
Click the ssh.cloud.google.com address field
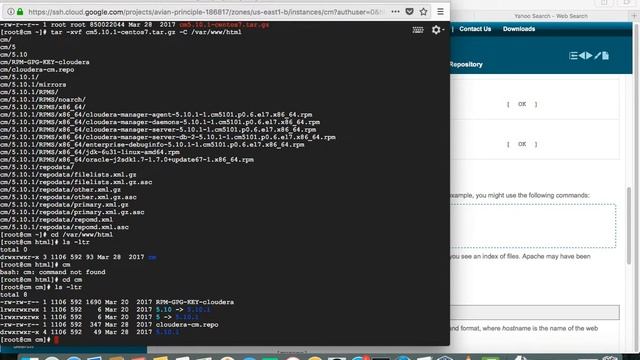click(206, 12)
